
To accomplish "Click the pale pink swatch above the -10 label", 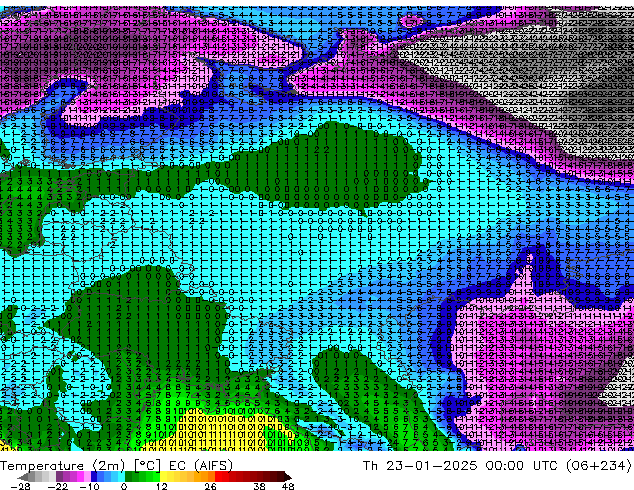I will click(87, 477).
